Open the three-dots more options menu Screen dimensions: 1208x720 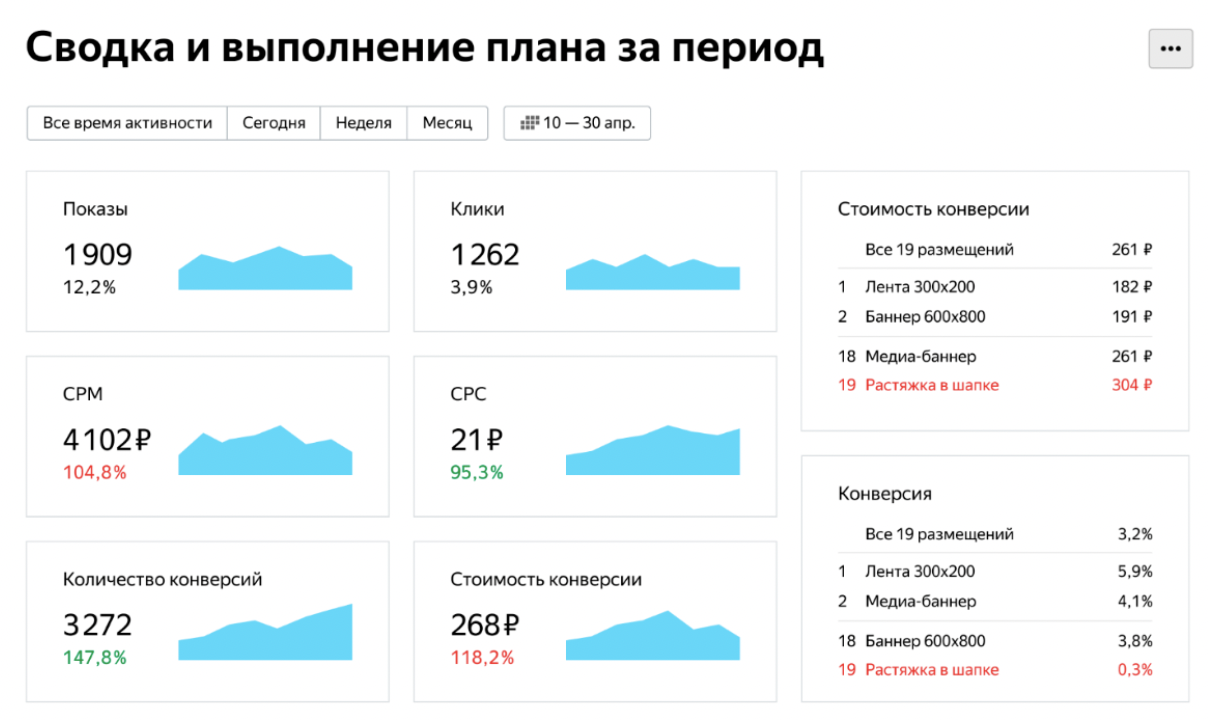1170,49
